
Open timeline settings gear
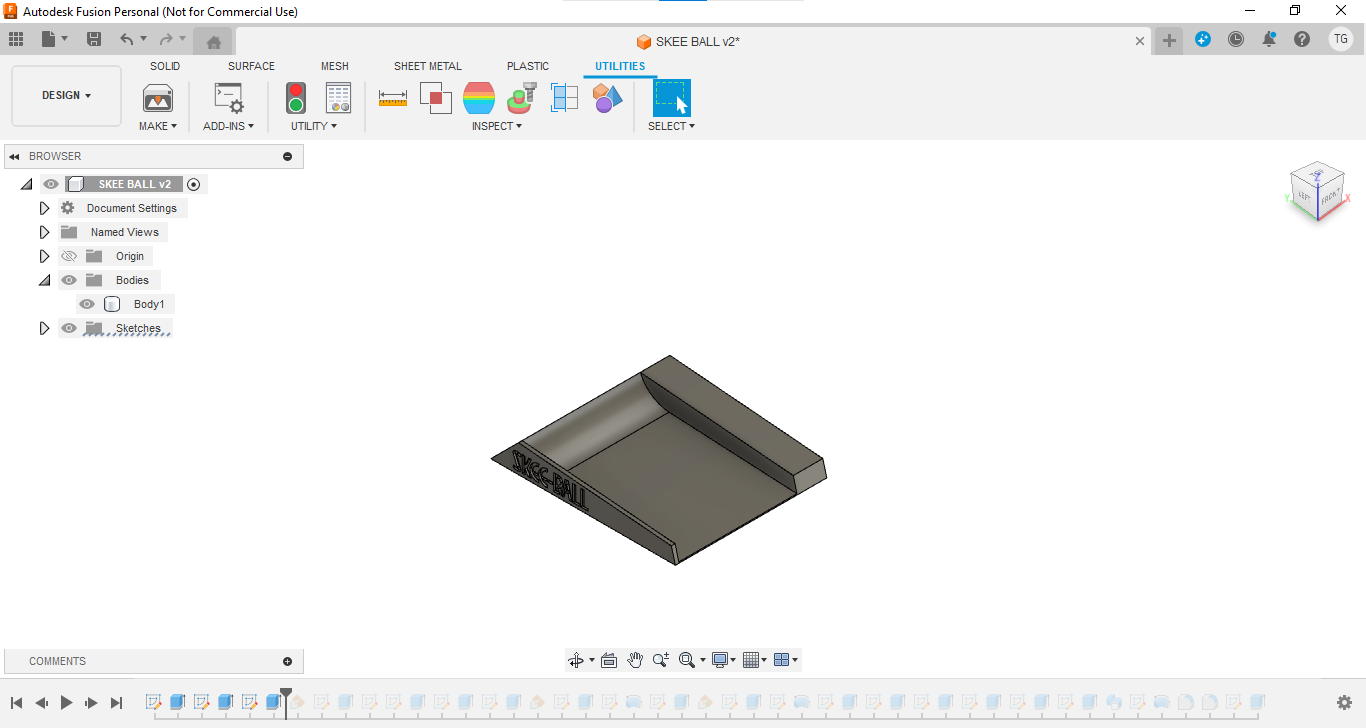point(1345,703)
